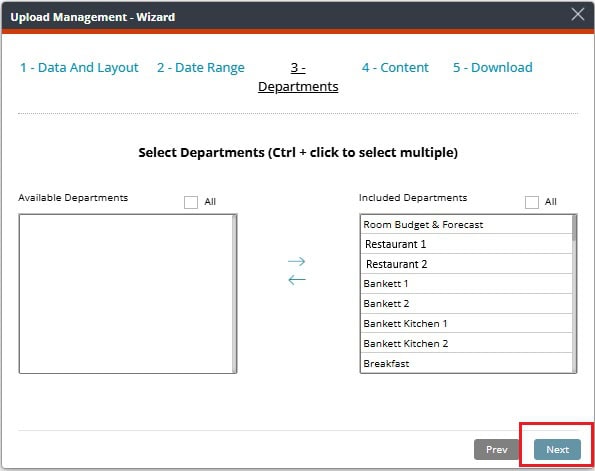Check the All box for Available Departments

[191, 202]
